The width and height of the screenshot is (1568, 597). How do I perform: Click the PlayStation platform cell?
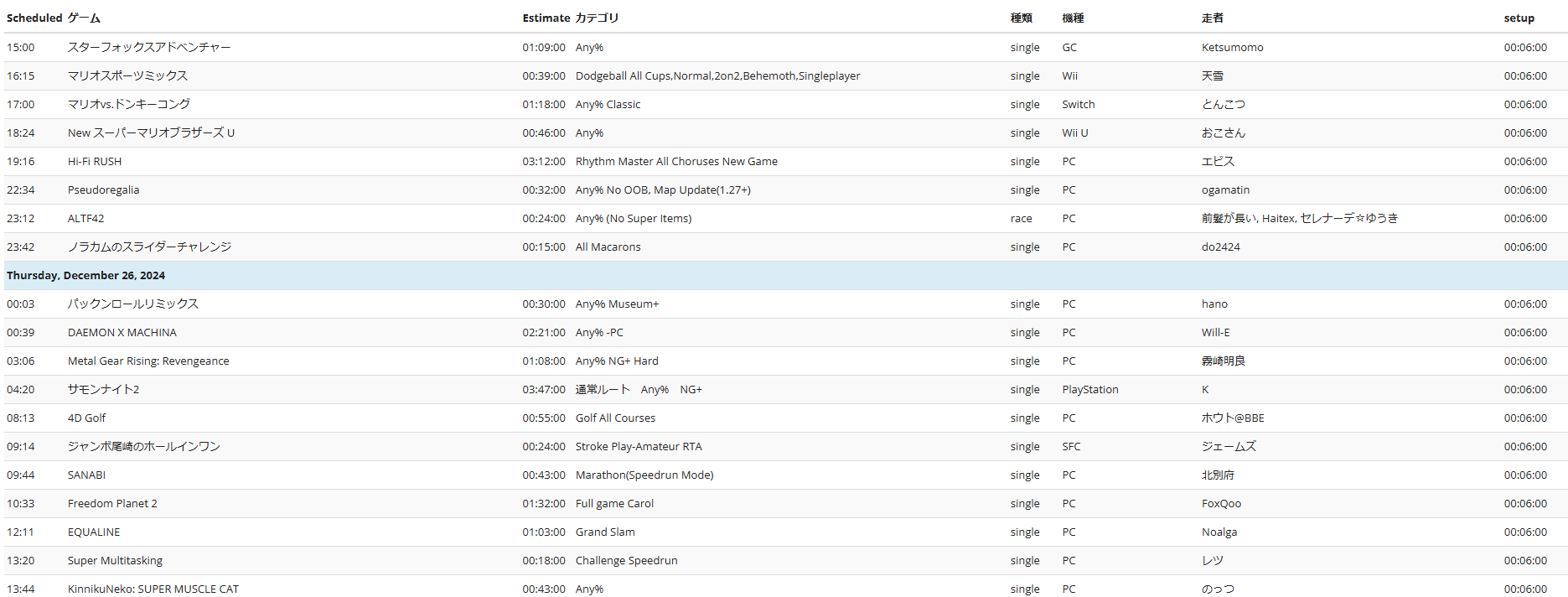point(1090,390)
